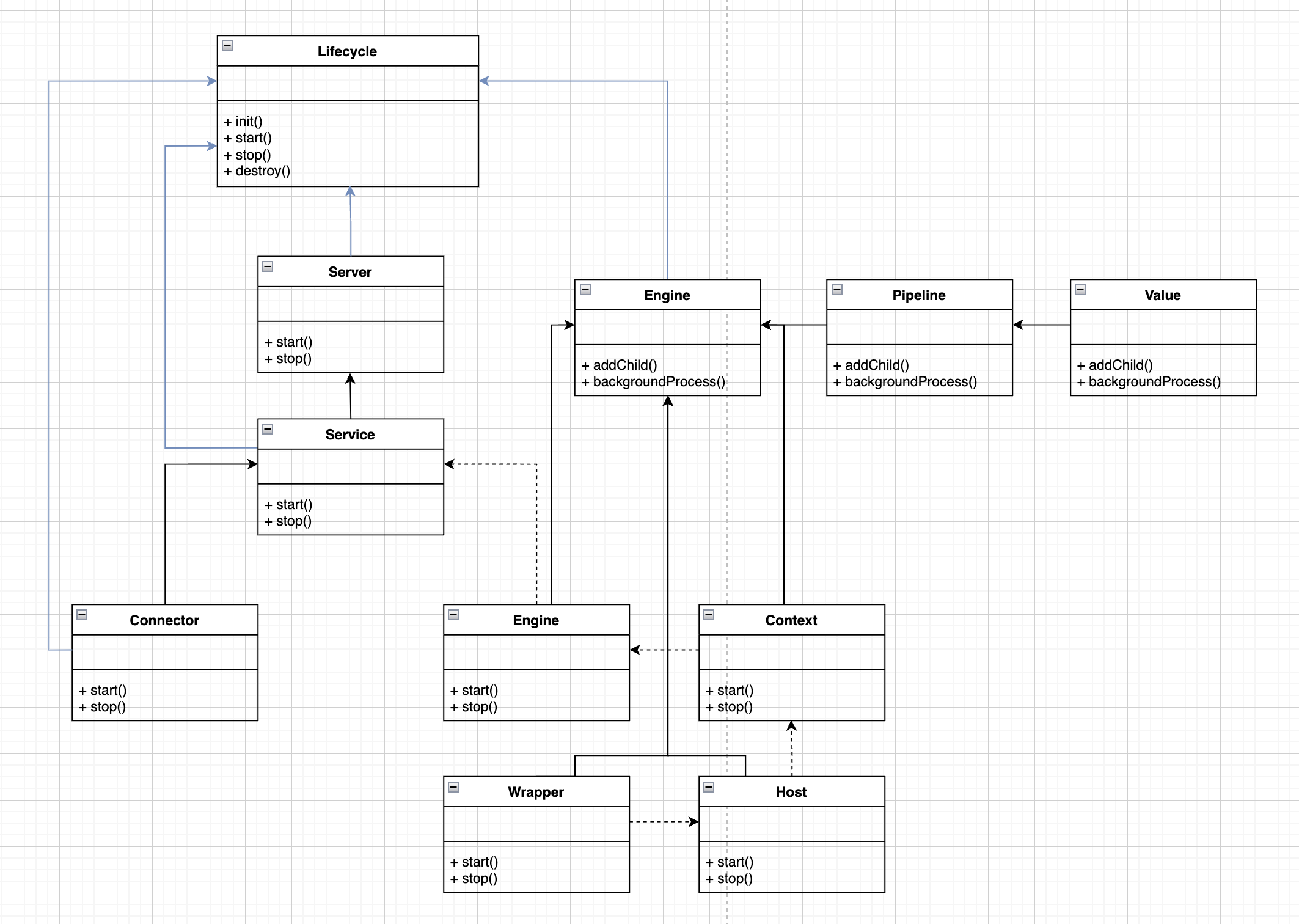Collapse the Server class box
This screenshot has height=924, width=1299.
tap(268, 266)
